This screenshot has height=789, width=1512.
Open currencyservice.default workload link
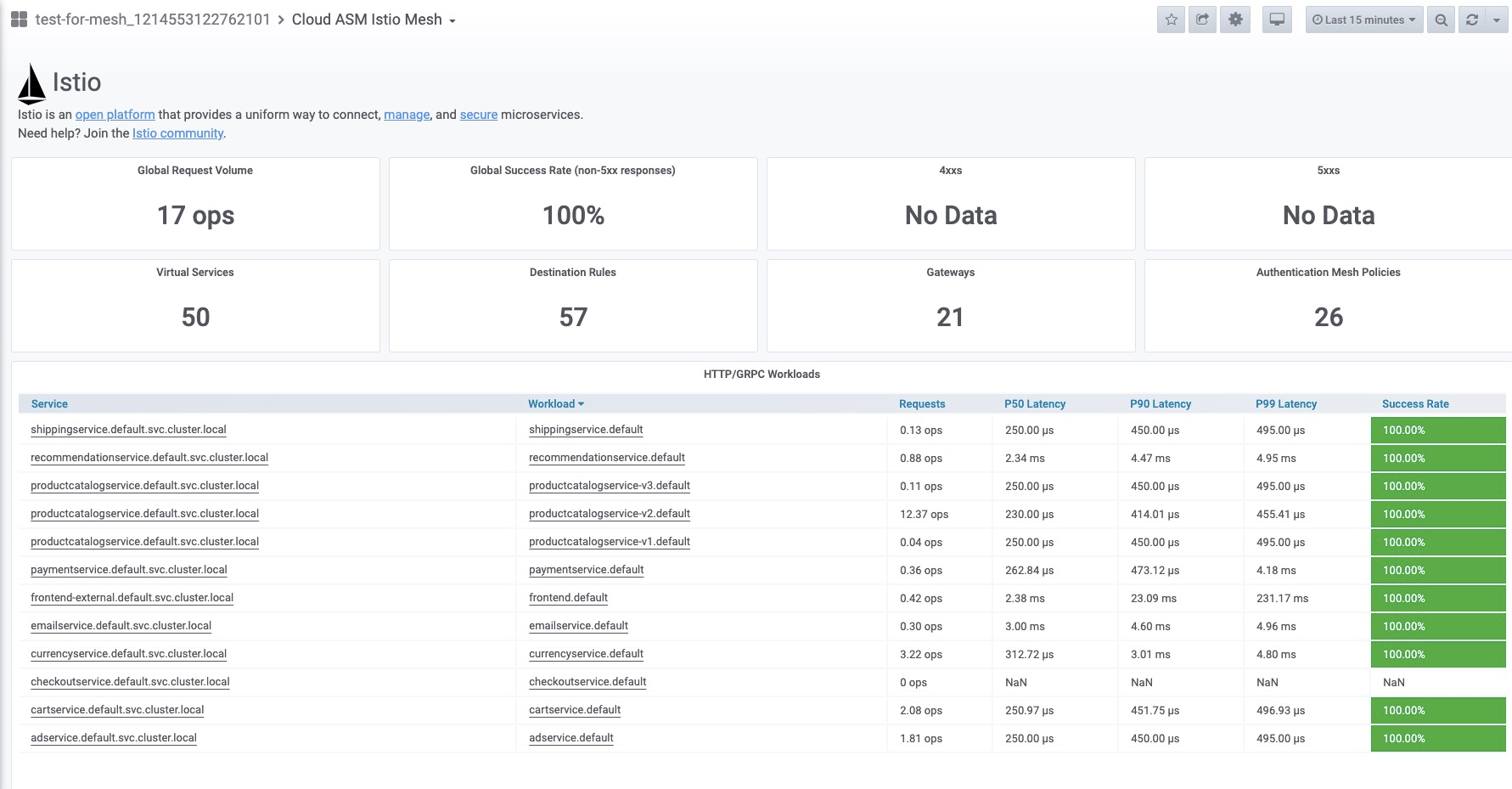[x=586, y=654]
